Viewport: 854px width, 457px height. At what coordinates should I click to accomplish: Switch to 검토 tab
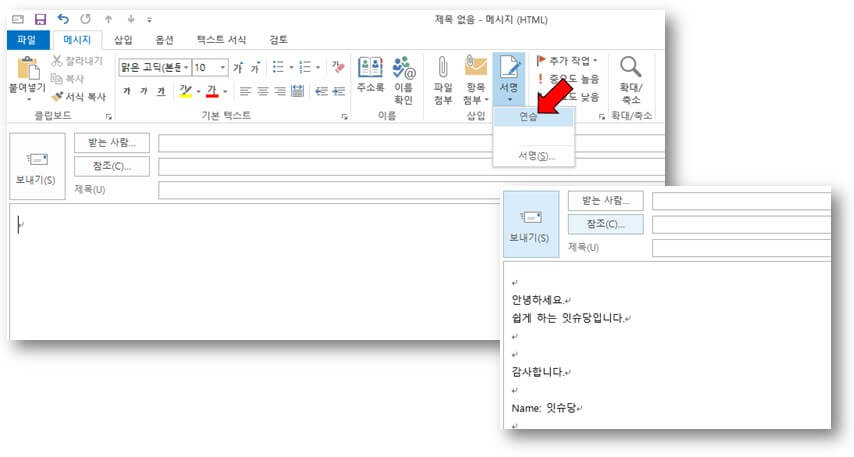click(x=278, y=40)
